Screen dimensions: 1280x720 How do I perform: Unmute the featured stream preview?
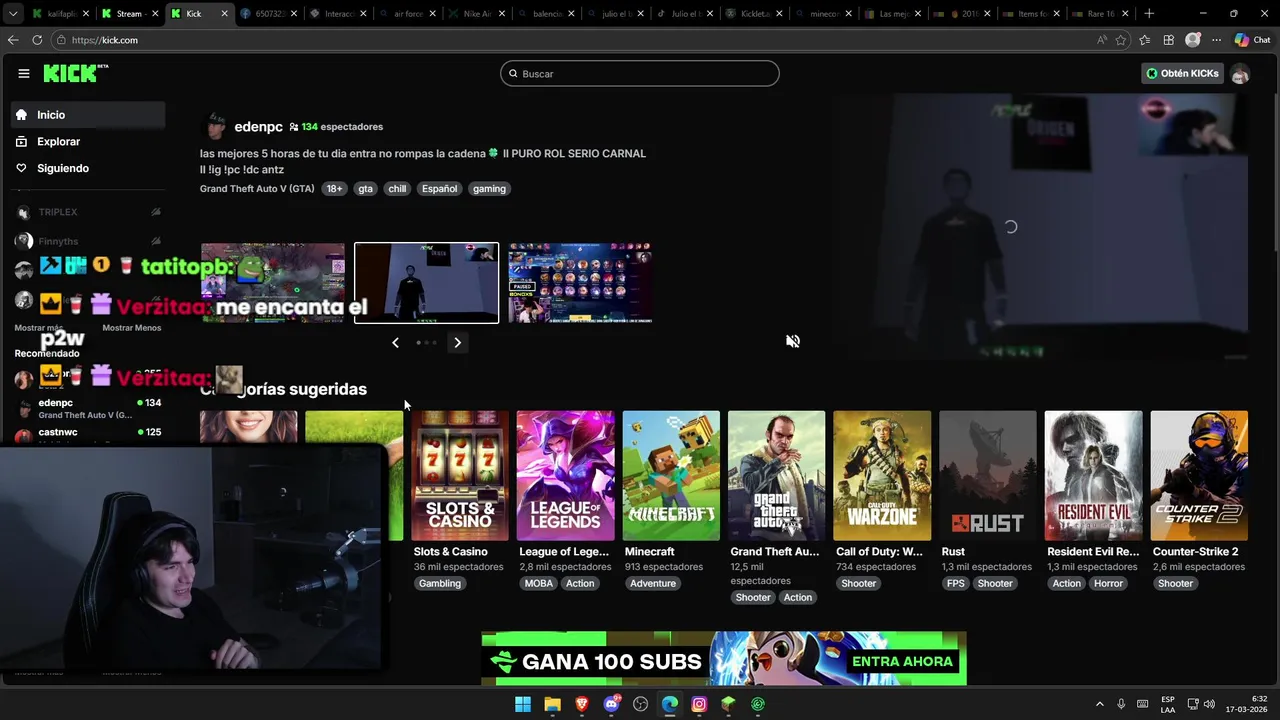(793, 341)
